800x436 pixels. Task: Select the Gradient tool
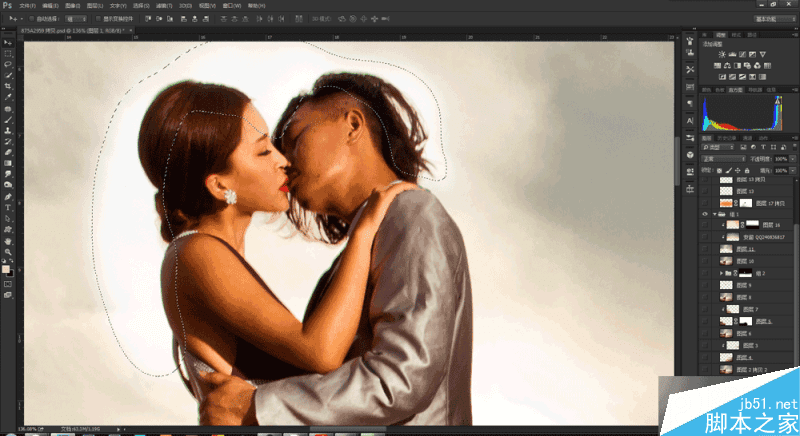[x=8, y=163]
